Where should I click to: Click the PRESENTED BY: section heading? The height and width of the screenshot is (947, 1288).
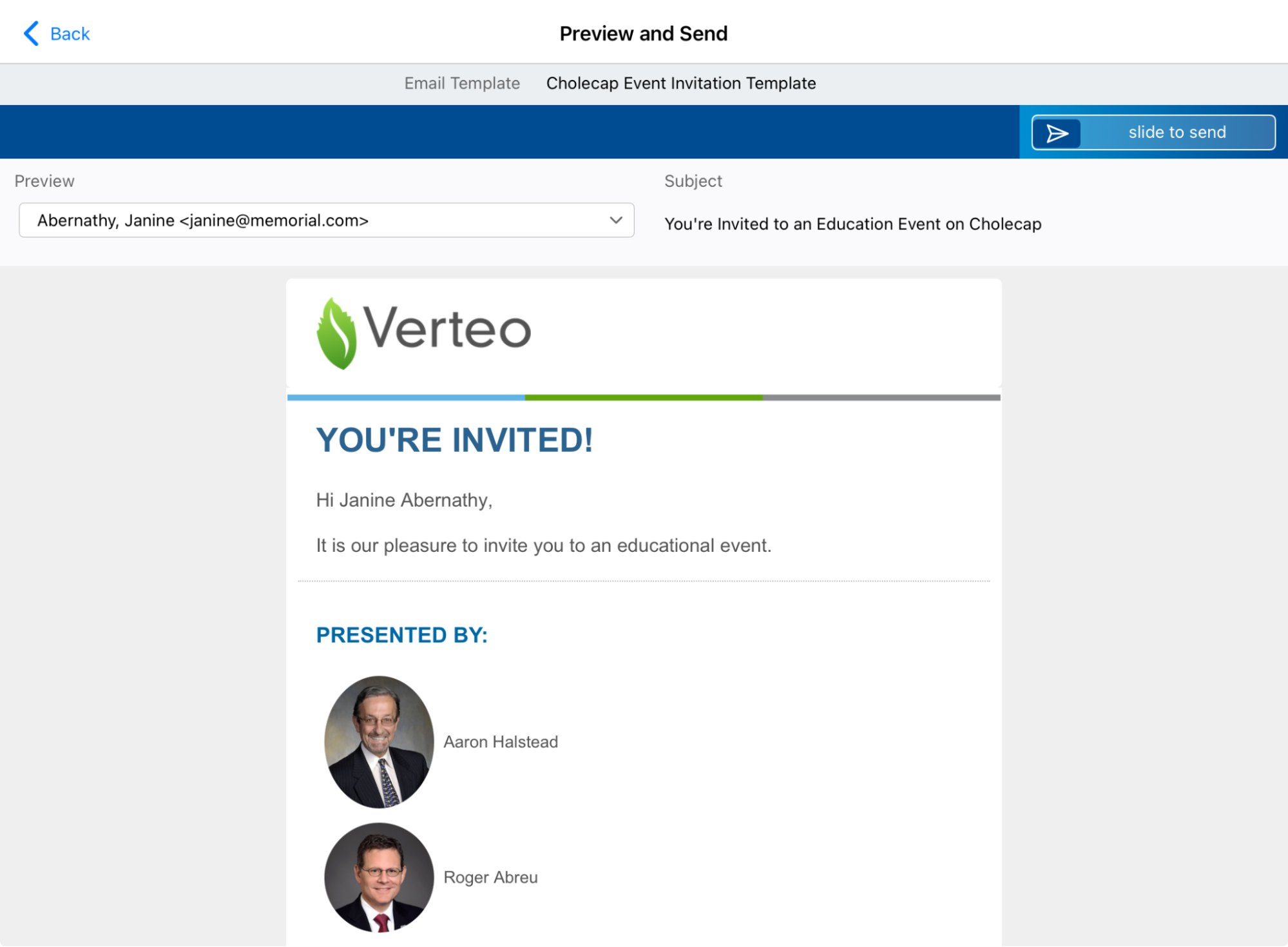coord(401,636)
